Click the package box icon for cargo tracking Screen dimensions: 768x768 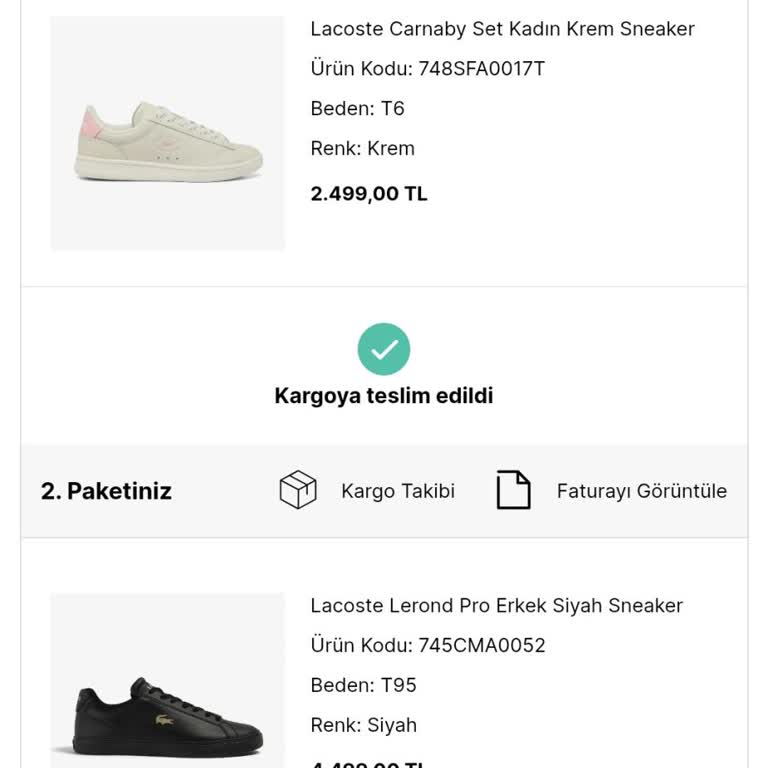pyautogui.click(x=298, y=490)
